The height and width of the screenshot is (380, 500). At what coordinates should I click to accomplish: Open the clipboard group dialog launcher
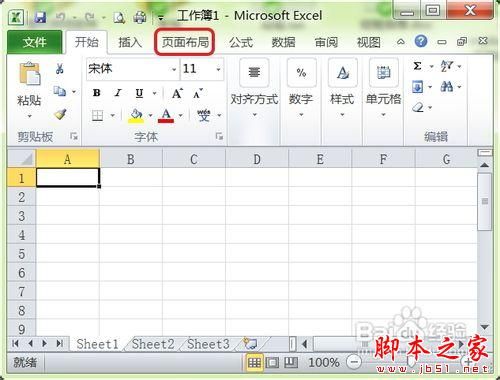pyautogui.click(x=74, y=136)
